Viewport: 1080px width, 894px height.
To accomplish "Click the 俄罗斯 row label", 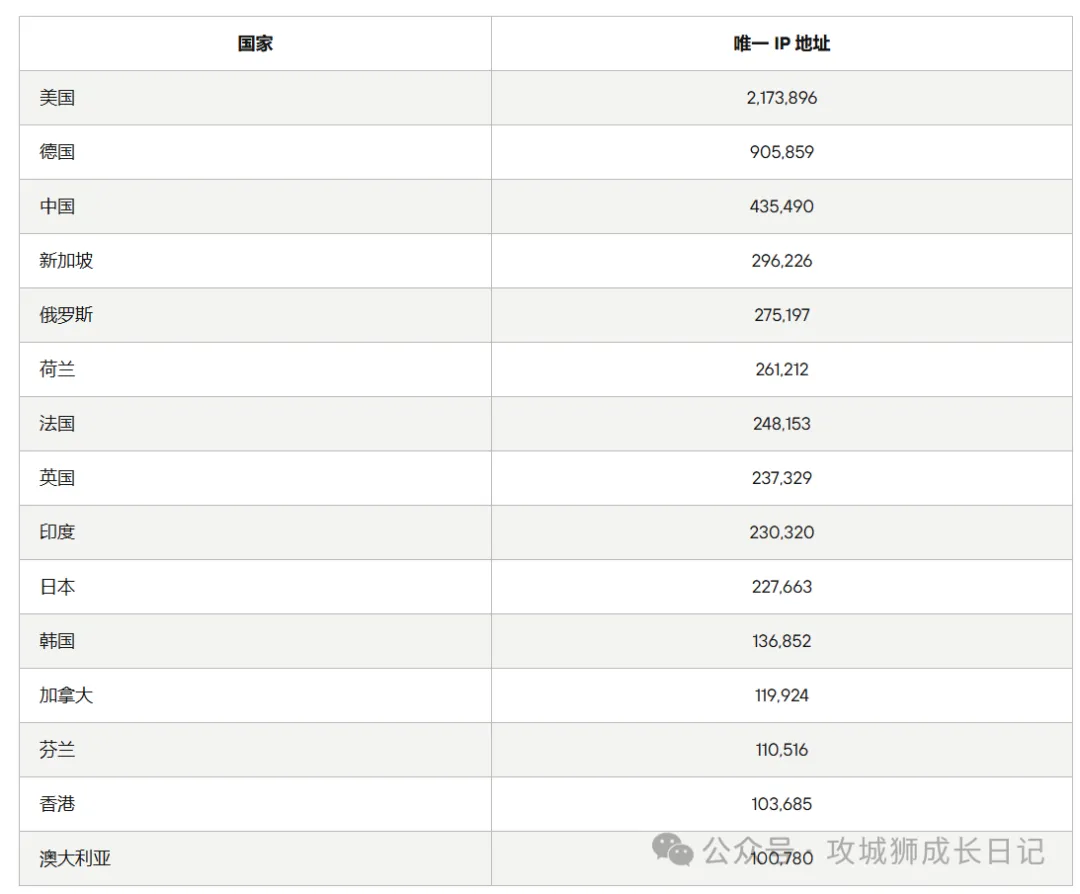I will [66, 315].
